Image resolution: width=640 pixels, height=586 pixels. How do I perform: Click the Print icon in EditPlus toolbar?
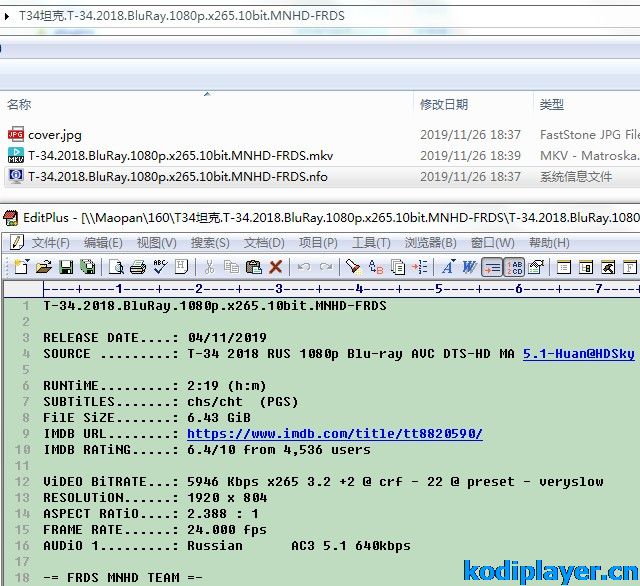coord(138,267)
